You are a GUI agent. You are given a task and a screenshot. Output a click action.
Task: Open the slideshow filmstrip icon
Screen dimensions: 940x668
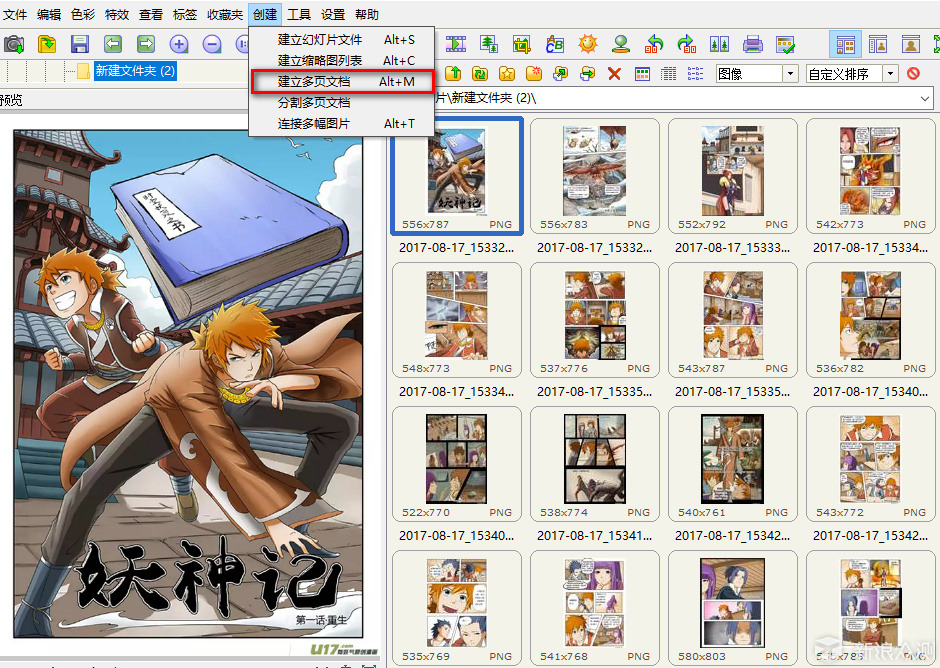point(456,44)
